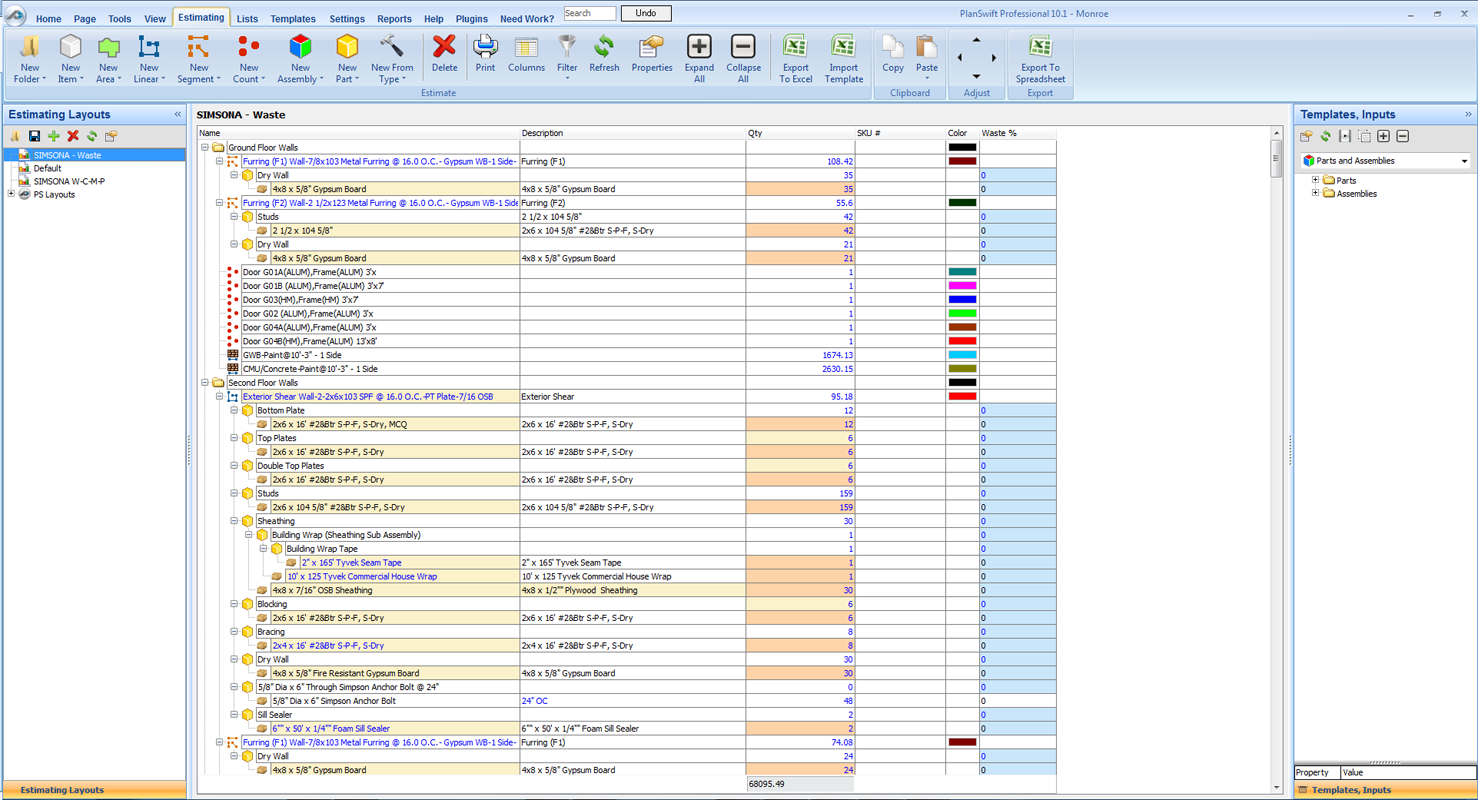Select the Default layout

(47, 168)
